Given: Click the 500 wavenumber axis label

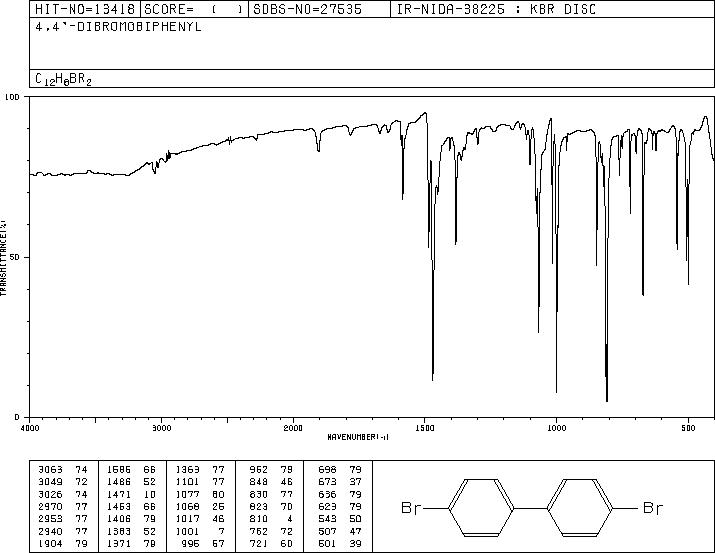Looking at the screenshot, I should pos(688,428).
